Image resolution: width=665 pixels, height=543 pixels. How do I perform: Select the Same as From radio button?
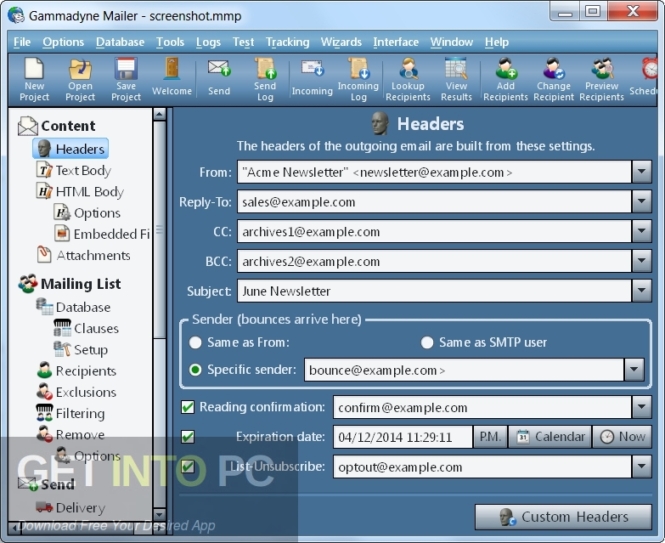click(195, 342)
